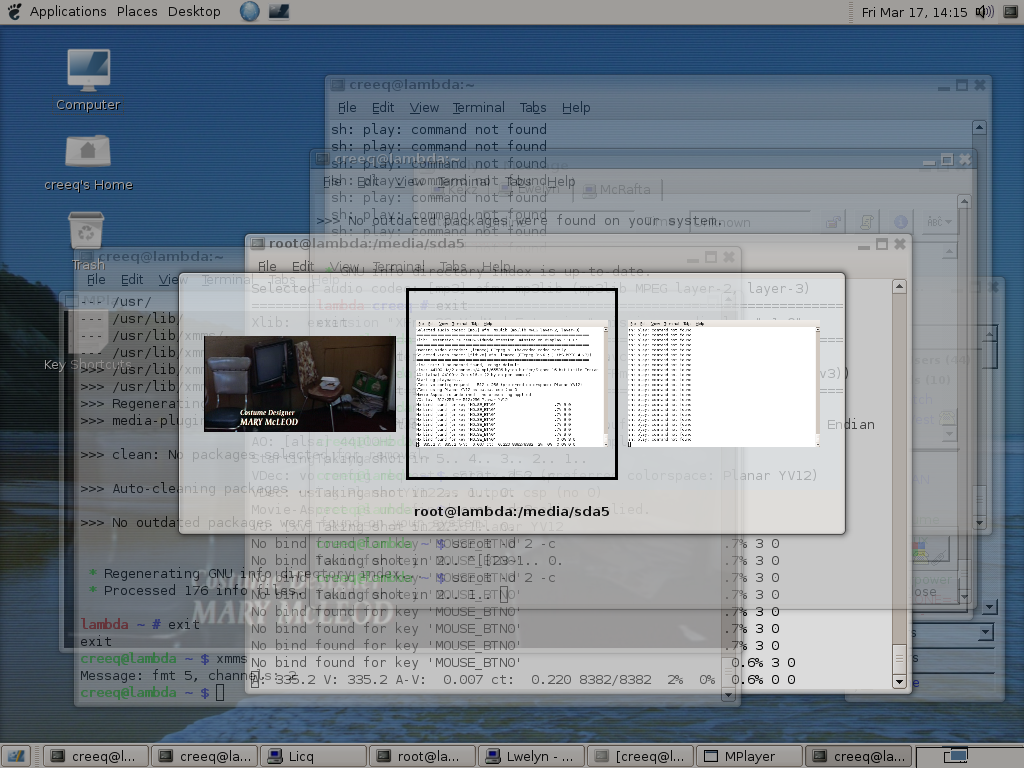
Task: Switch to first creeq@l... taskbar entry
Action: (95, 756)
